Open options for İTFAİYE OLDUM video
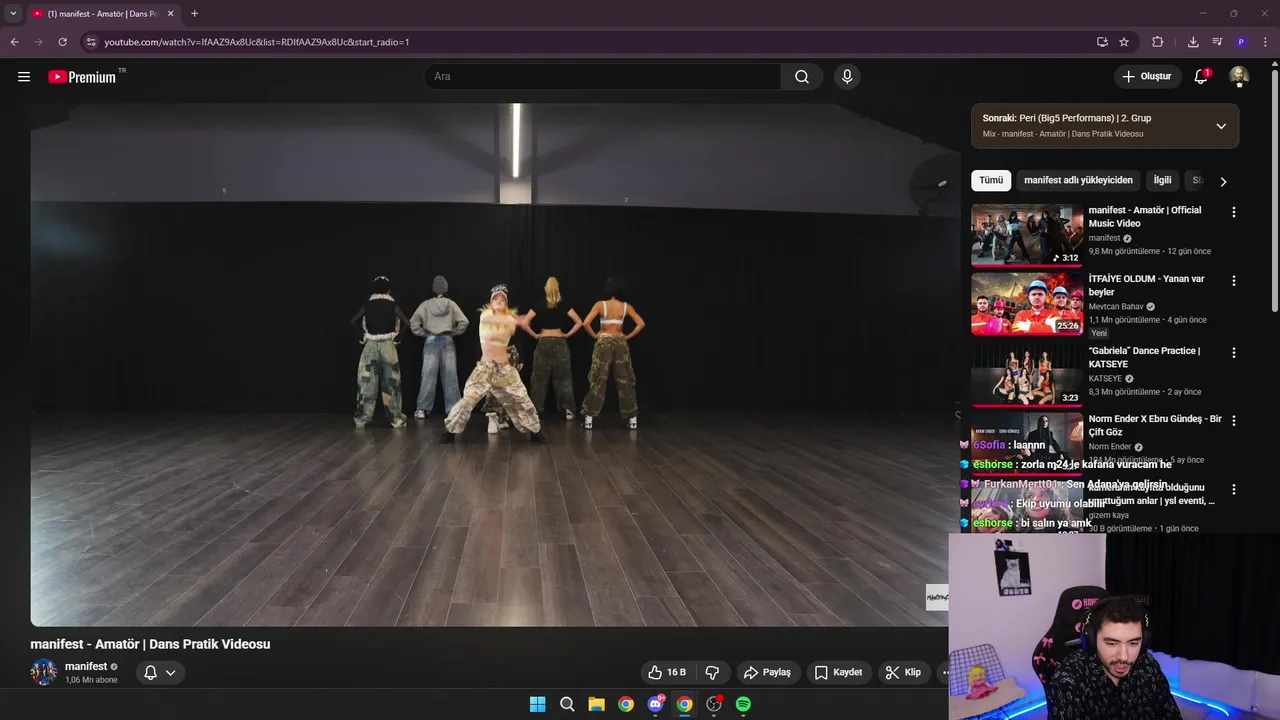Screen dimensions: 1280x720 coord(1233,281)
